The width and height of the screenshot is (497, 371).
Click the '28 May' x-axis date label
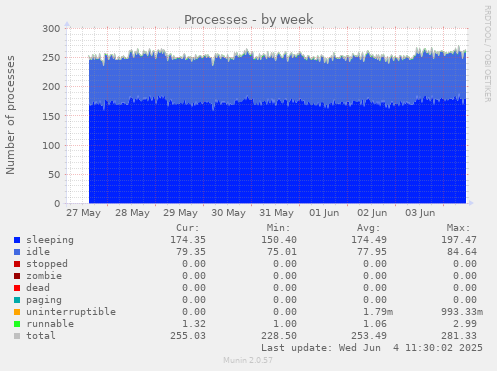coord(132,213)
